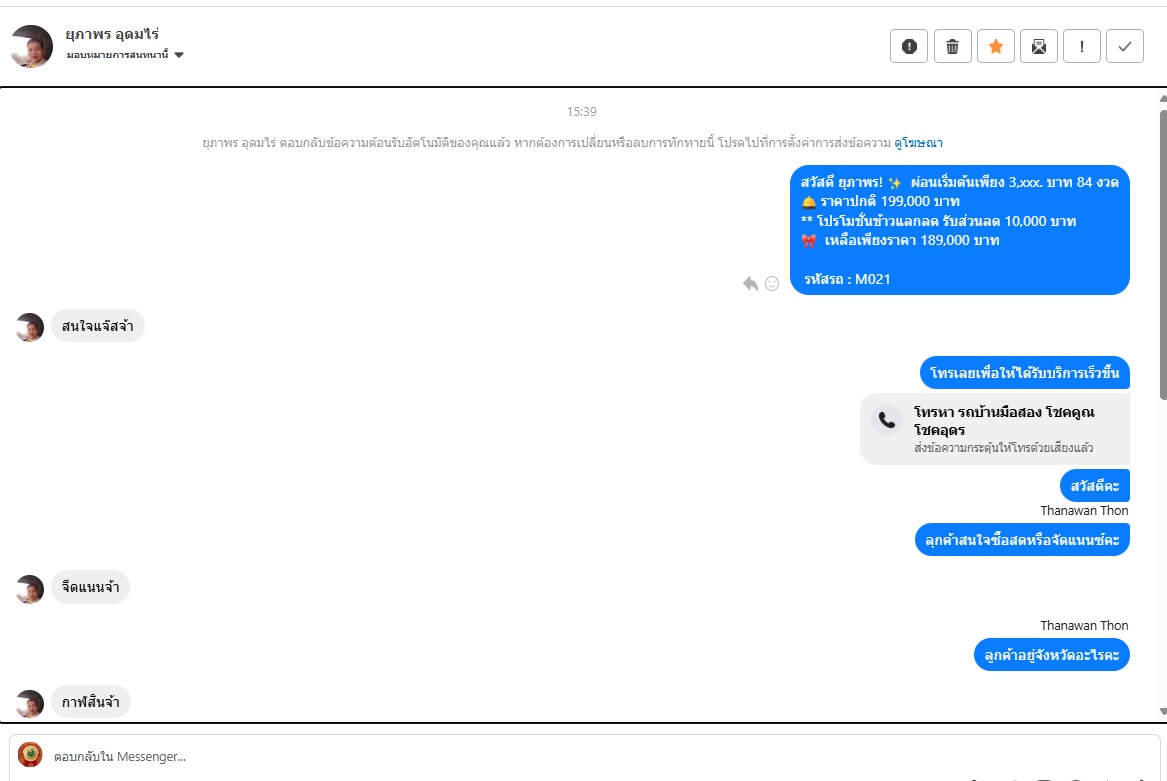The image size is (1167, 781).
Task: Mark conversation unread with envelope icon
Action: (x=1039, y=46)
